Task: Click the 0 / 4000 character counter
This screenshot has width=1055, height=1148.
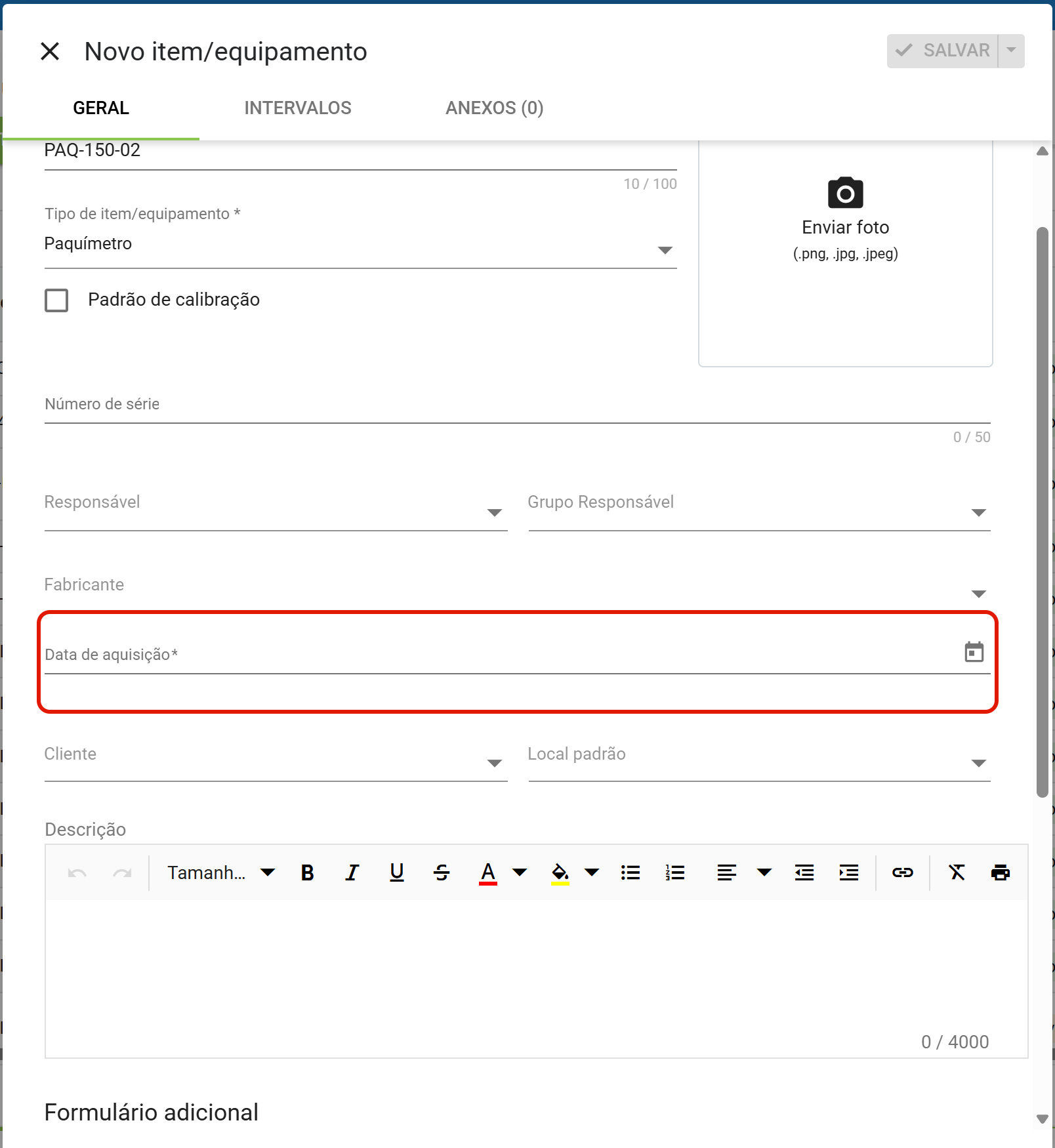Action: pos(955,1042)
